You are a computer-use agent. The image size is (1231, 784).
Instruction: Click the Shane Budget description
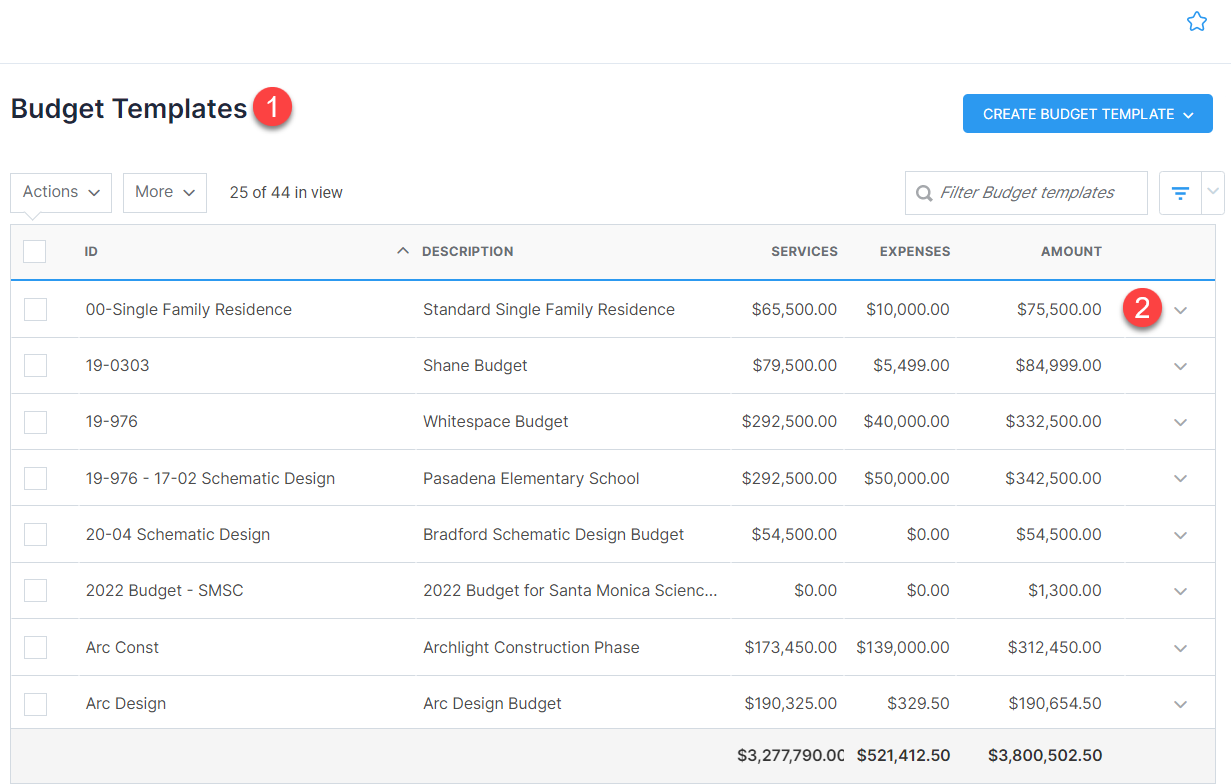pos(475,365)
